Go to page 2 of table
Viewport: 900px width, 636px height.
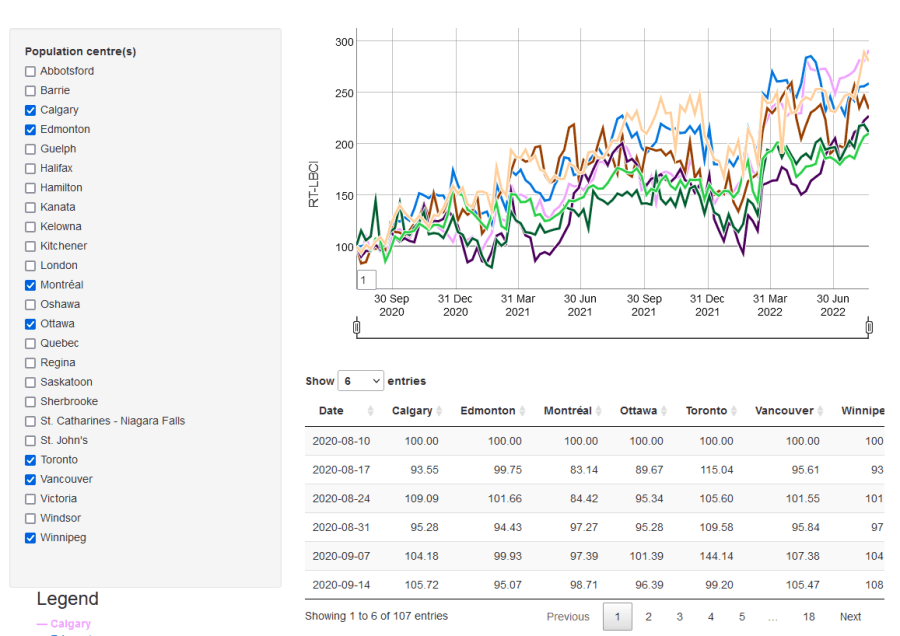[648, 617]
